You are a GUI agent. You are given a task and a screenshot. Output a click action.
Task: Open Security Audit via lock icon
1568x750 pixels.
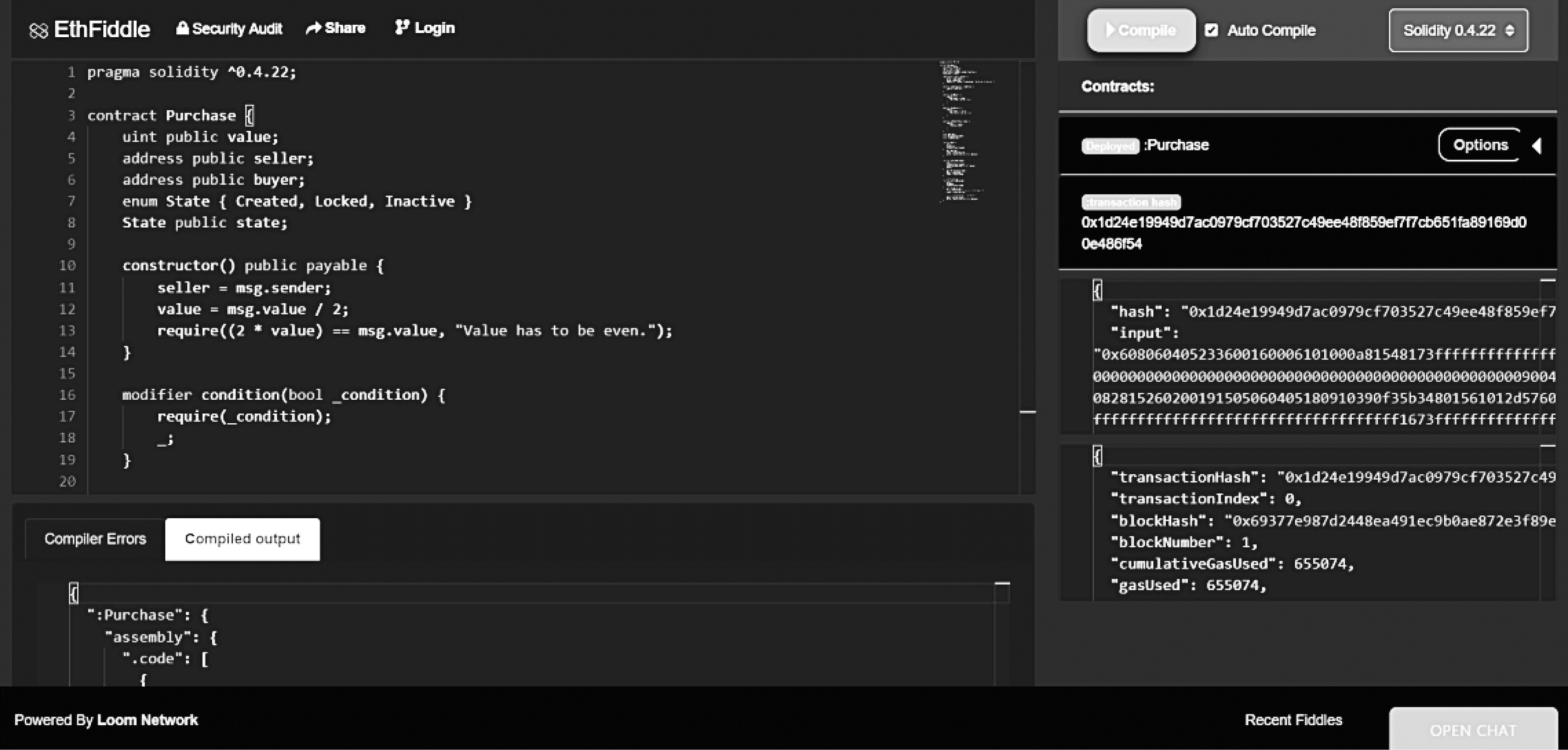pyautogui.click(x=182, y=28)
